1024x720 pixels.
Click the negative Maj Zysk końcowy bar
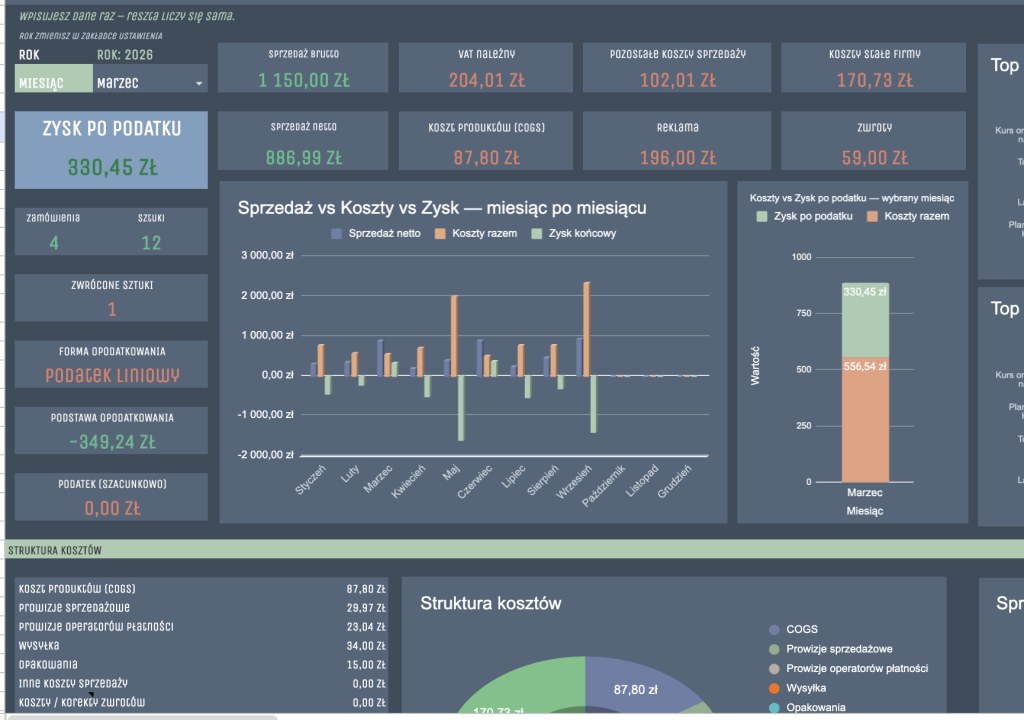[461, 408]
